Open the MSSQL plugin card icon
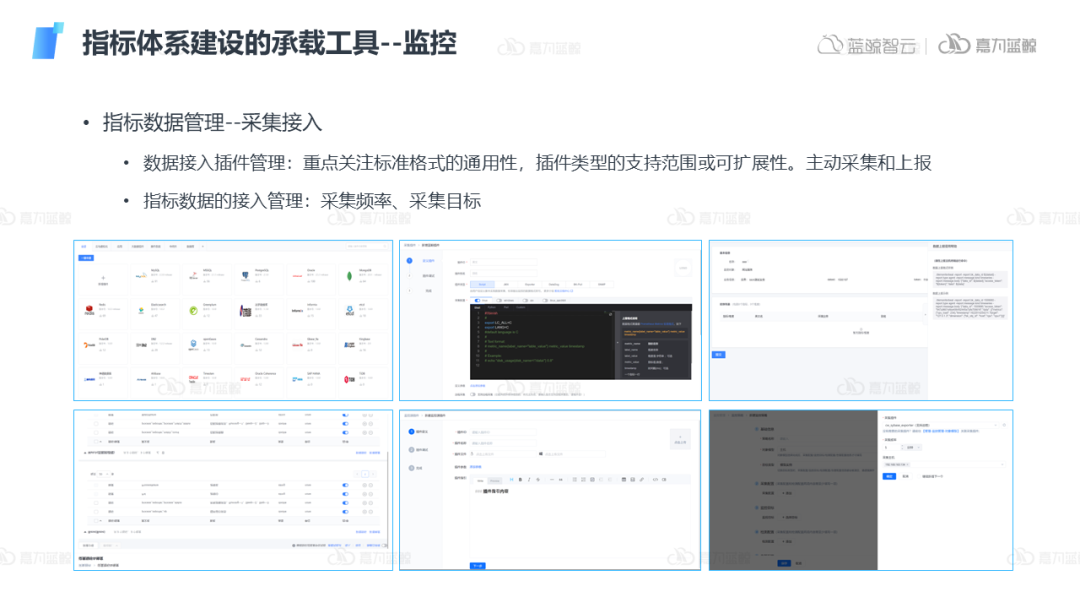This screenshot has width=1080, height=608. (x=194, y=276)
